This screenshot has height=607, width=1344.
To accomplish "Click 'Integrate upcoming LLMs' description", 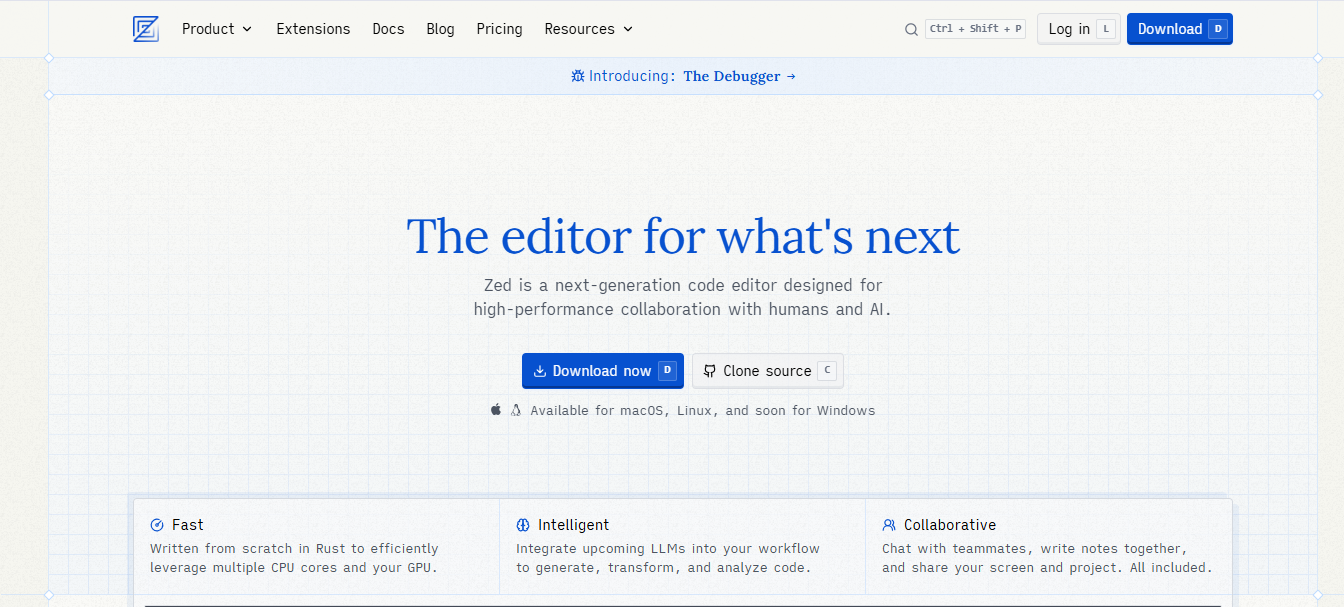I will click(668, 558).
